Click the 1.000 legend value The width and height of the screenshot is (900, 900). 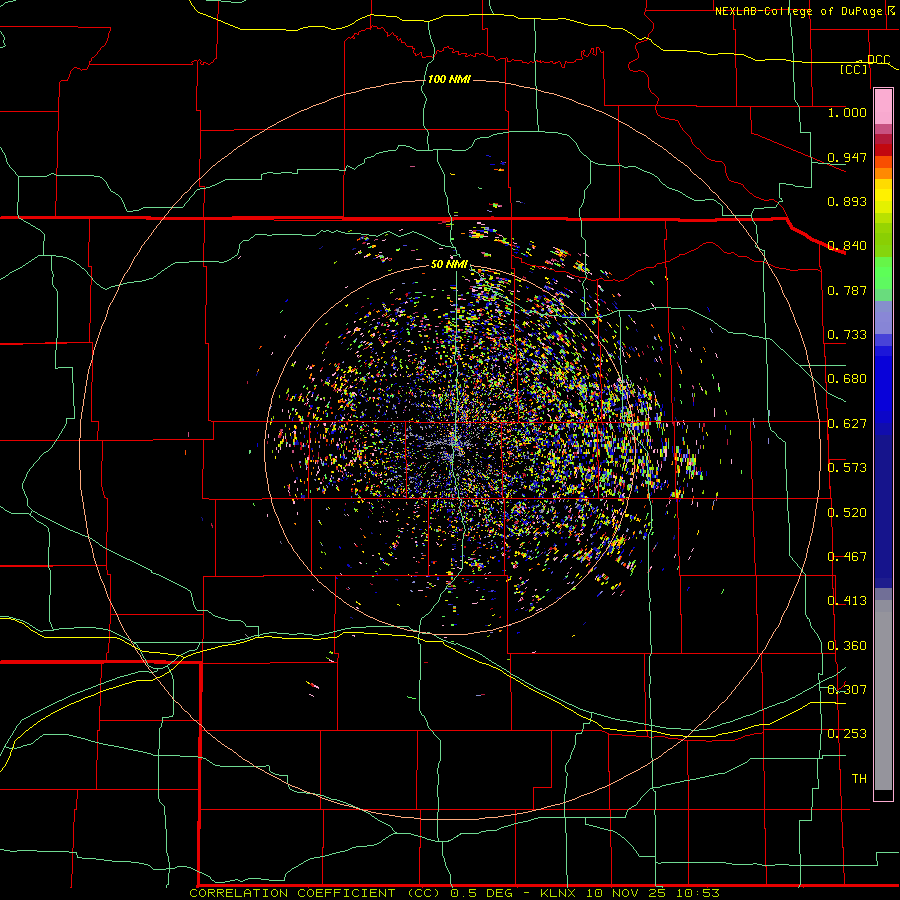[x=847, y=112]
